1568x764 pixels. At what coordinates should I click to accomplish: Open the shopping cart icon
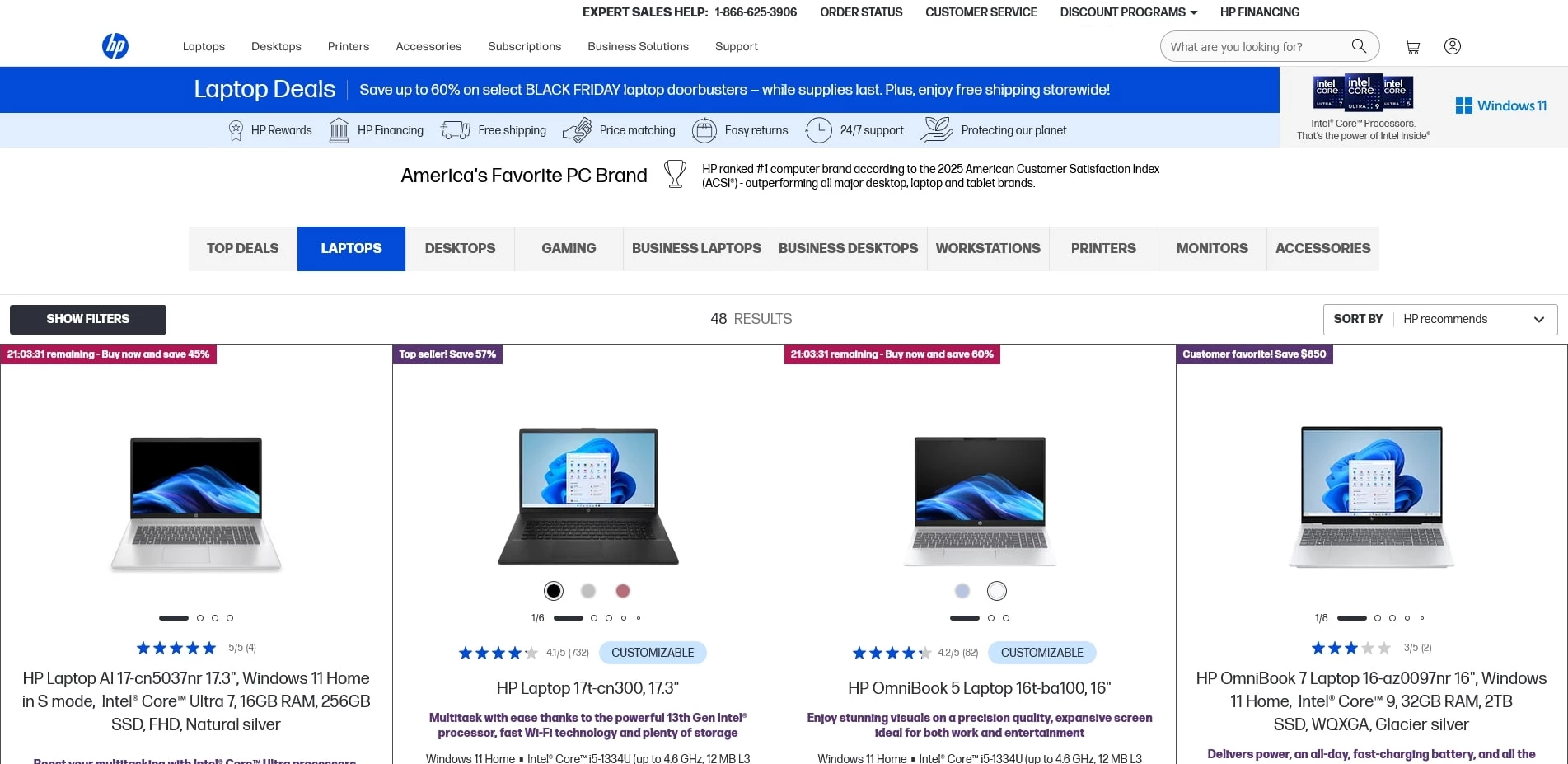pyautogui.click(x=1412, y=47)
